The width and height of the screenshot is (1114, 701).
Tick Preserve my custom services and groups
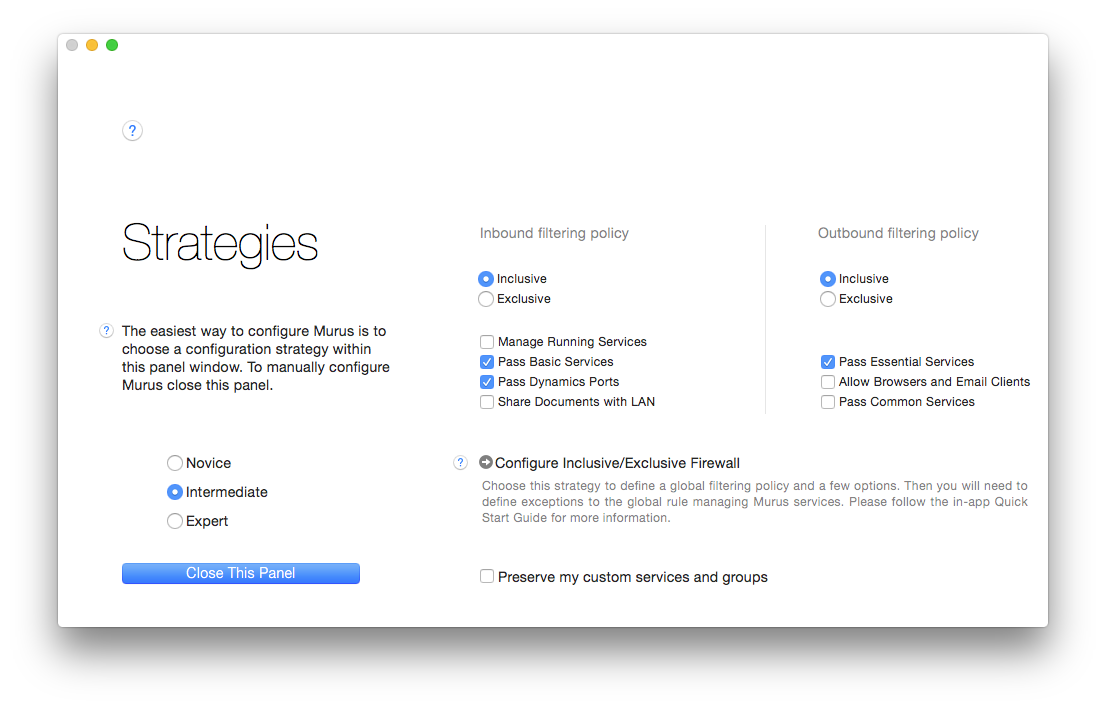[487, 577]
